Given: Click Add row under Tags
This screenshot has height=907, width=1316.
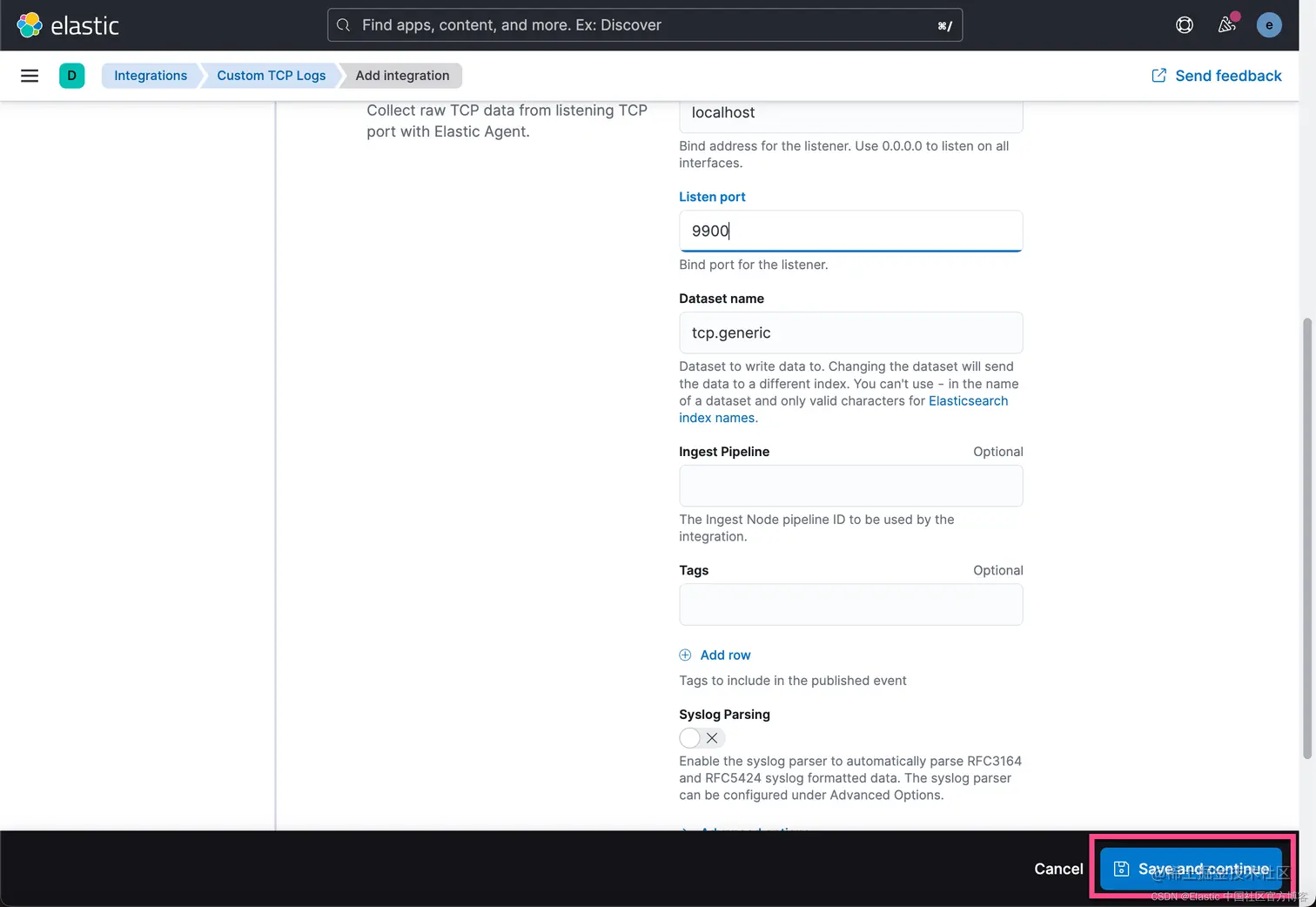Looking at the screenshot, I should coord(715,655).
